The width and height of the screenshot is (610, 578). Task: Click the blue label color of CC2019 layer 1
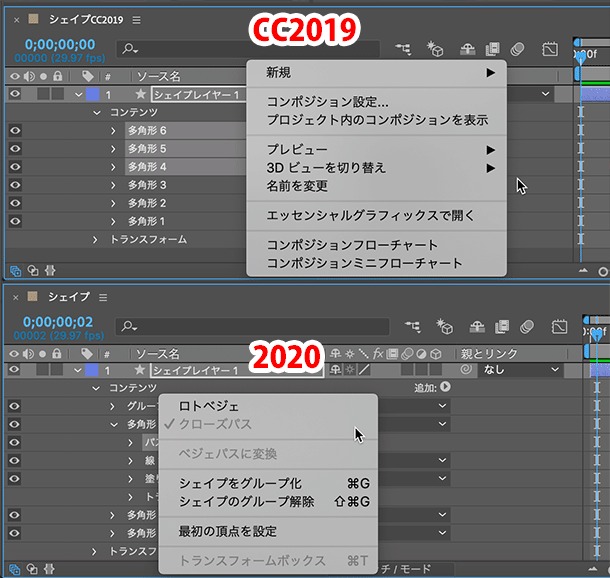pyautogui.click(x=92, y=95)
